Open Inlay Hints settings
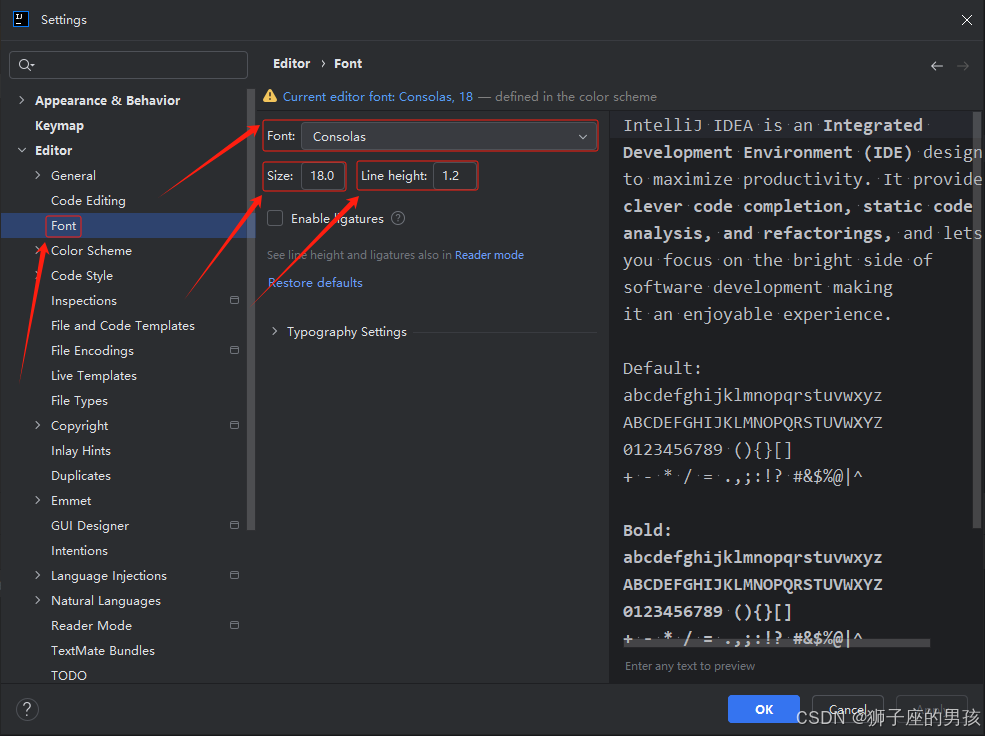 pyautogui.click(x=80, y=450)
